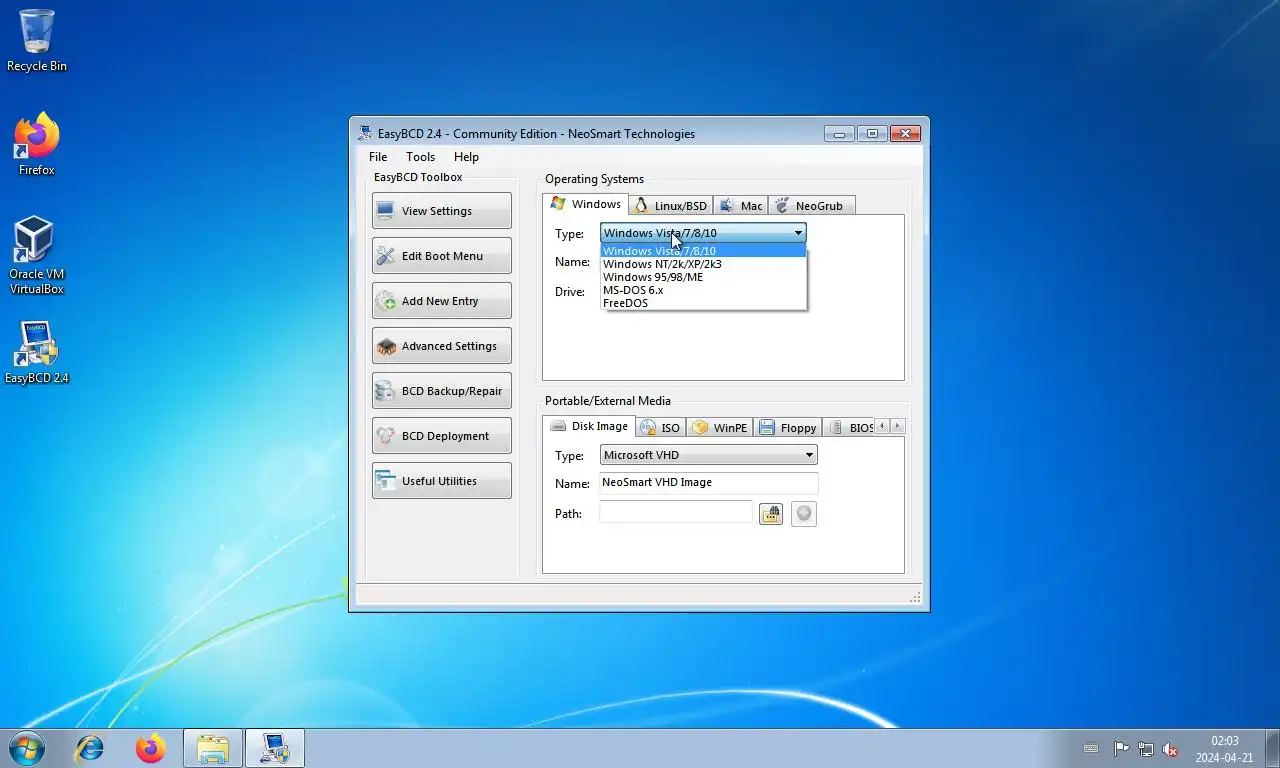Open View Settings in EasyBCD Toolbox

[441, 211]
